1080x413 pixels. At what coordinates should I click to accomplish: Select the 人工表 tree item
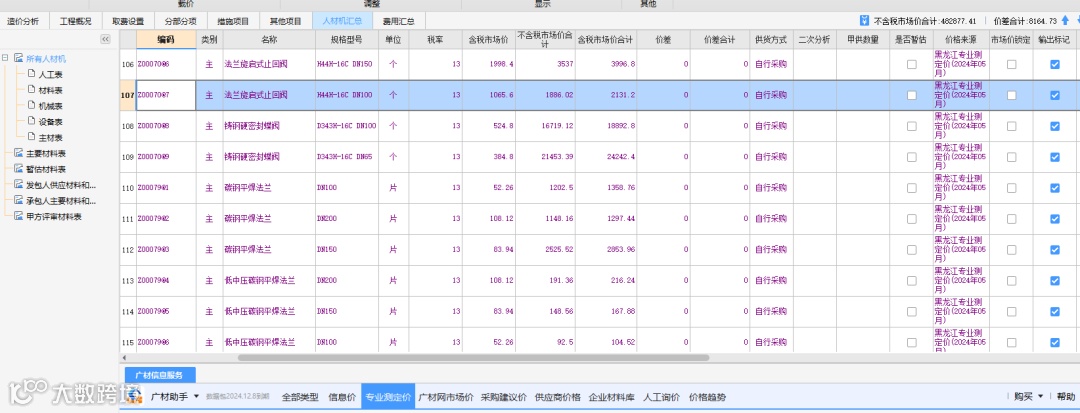click(x=51, y=74)
